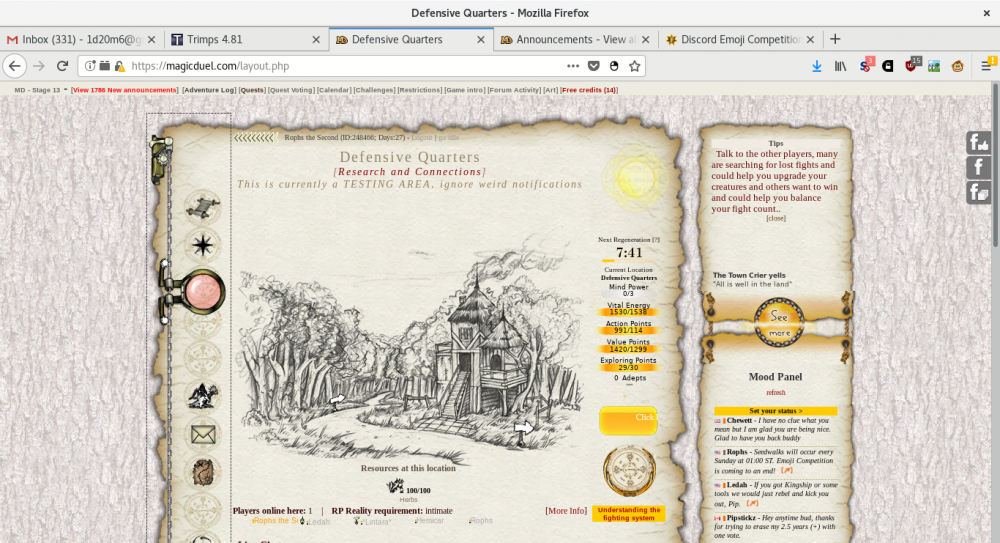The image size is (1000, 543).
Task: Open Quest Voting link
Action: click(x=291, y=90)
